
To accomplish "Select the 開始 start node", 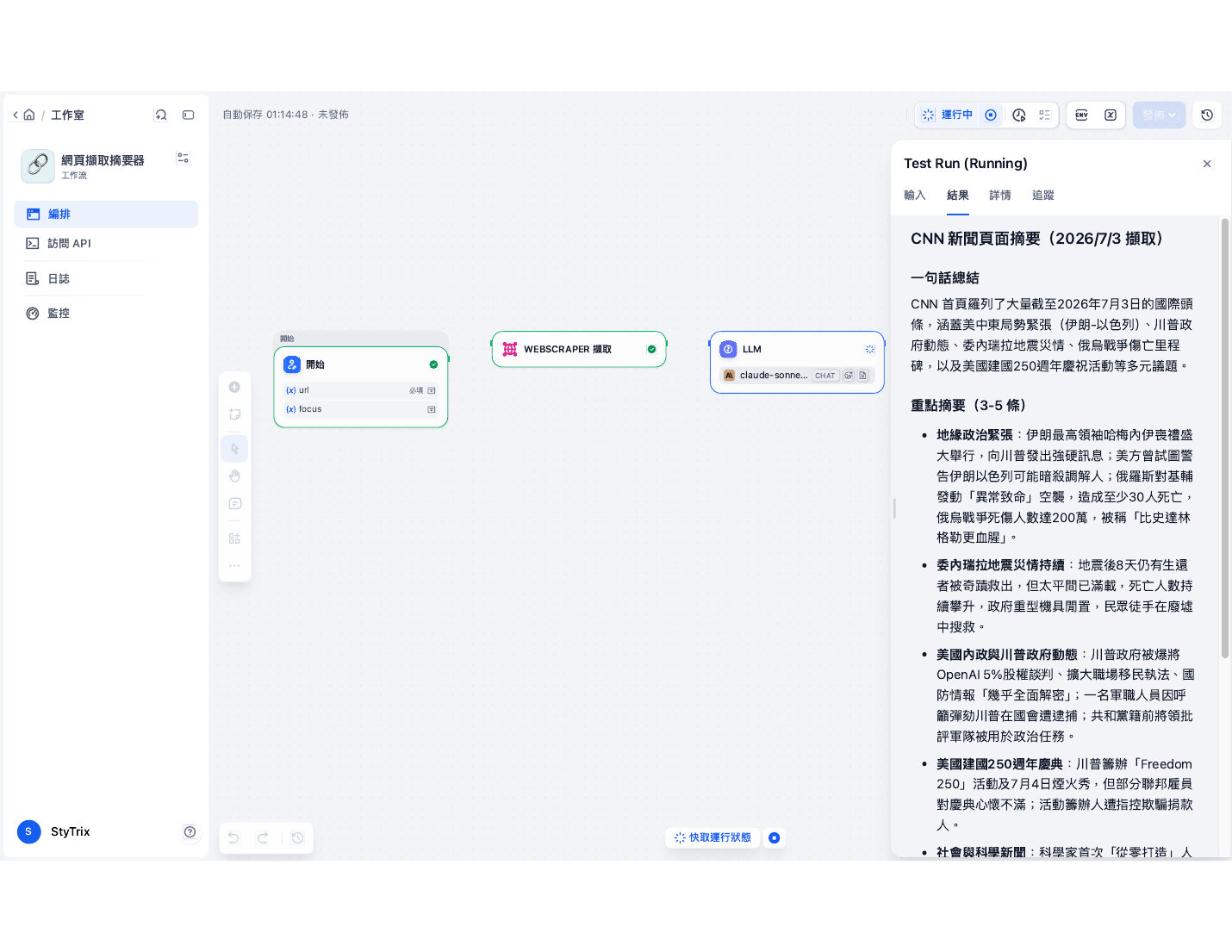I will (361, 387).
